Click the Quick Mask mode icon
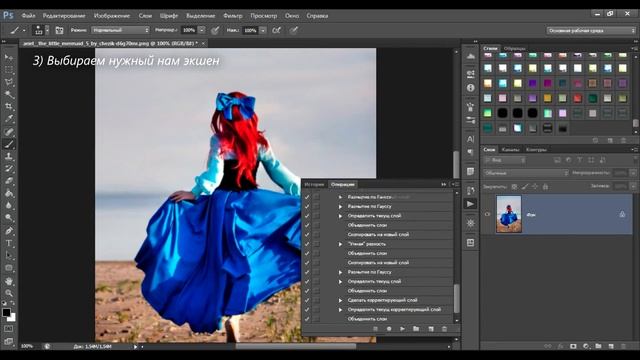This screenshot has width=640, height=360. (x=9, y=329)
